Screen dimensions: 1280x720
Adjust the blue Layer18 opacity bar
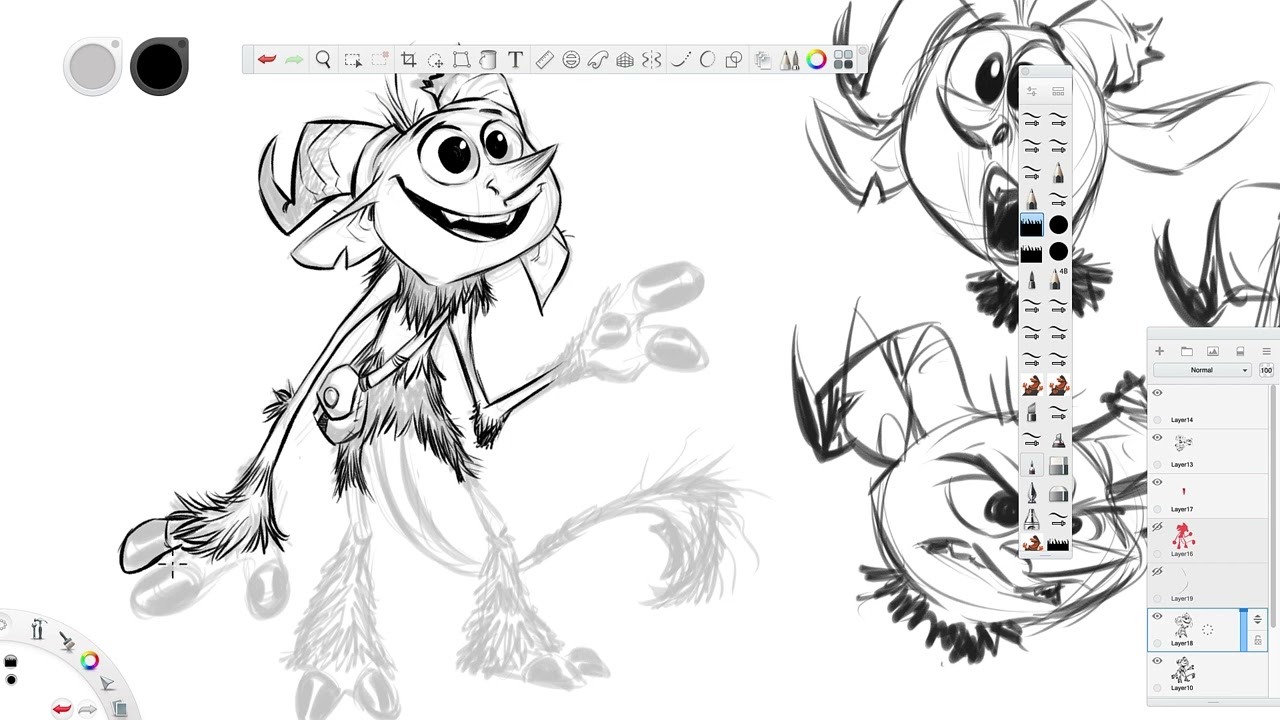(x=1244, y=630)
